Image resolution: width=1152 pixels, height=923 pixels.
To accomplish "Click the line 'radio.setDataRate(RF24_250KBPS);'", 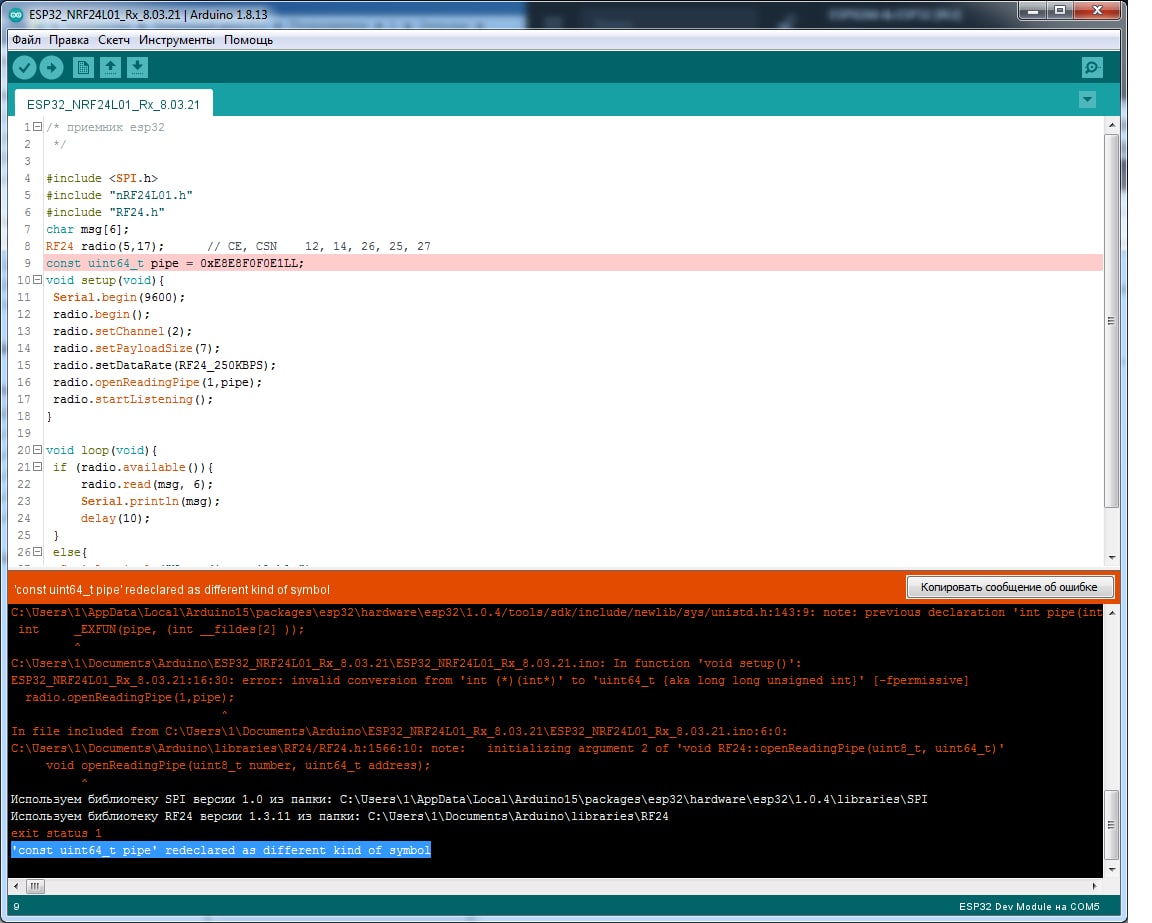I will click(165, 365).
